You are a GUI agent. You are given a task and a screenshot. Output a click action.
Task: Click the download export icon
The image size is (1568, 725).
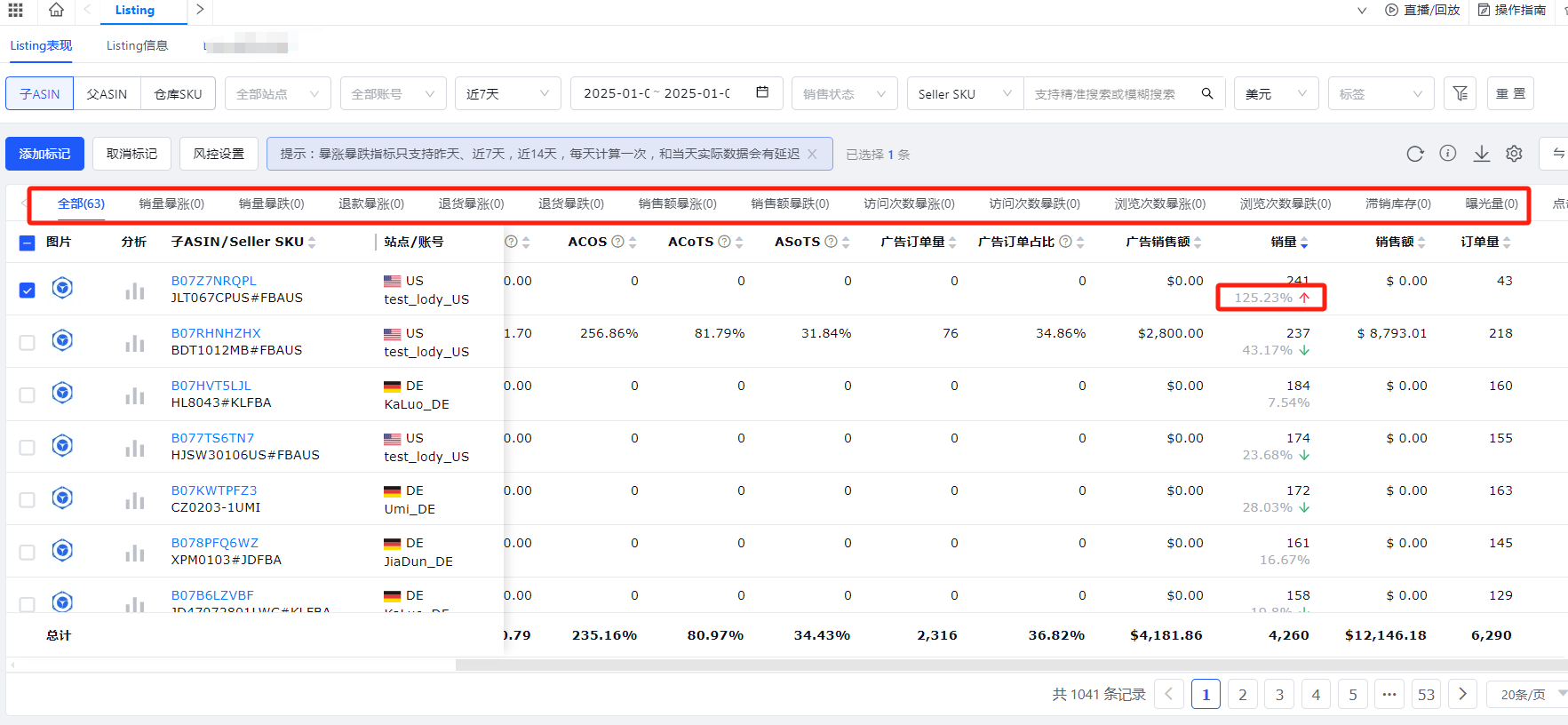1481,154
